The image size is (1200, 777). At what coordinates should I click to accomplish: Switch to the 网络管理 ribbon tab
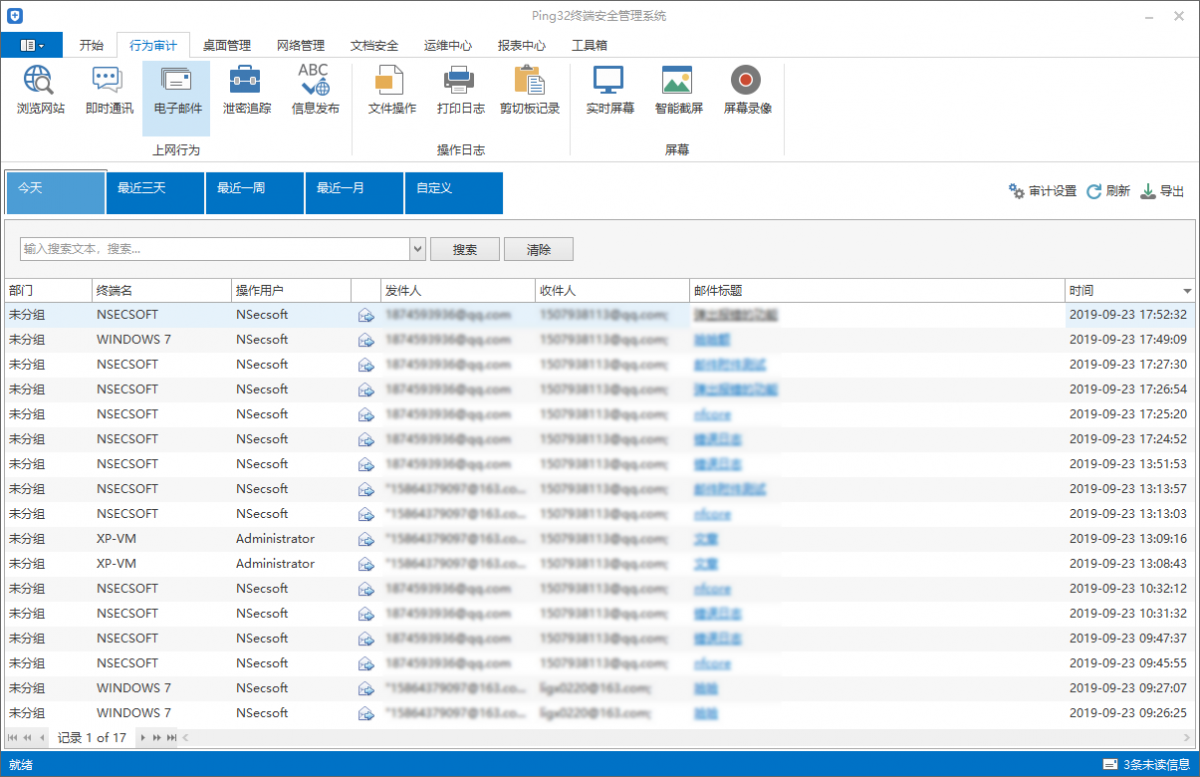coord(301,45)
